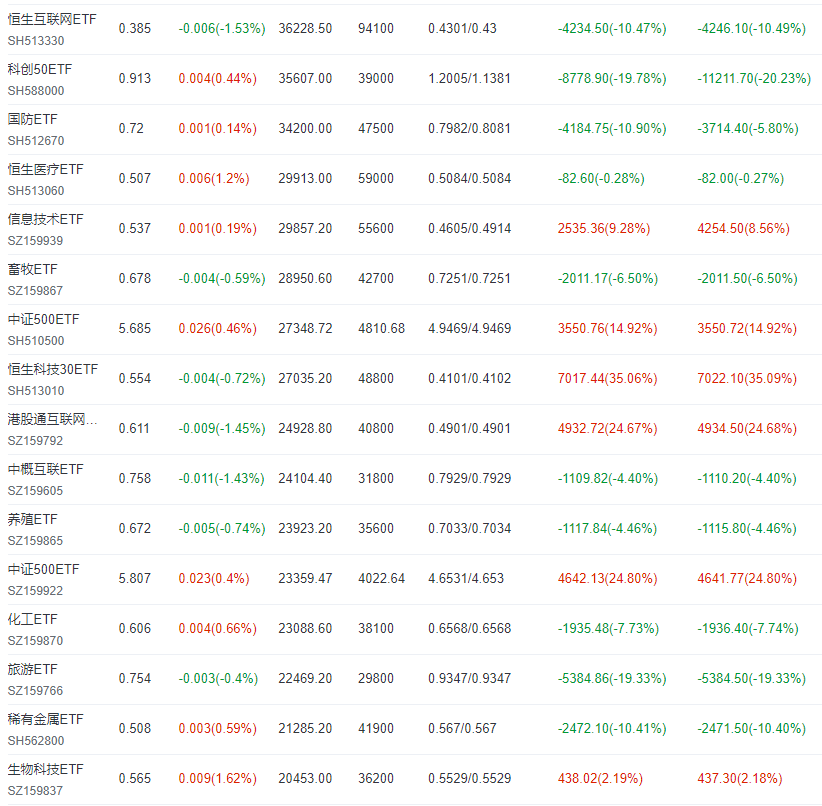822x806 pixels.
Task: Select the code SZ159792
Action: [35, 441]
